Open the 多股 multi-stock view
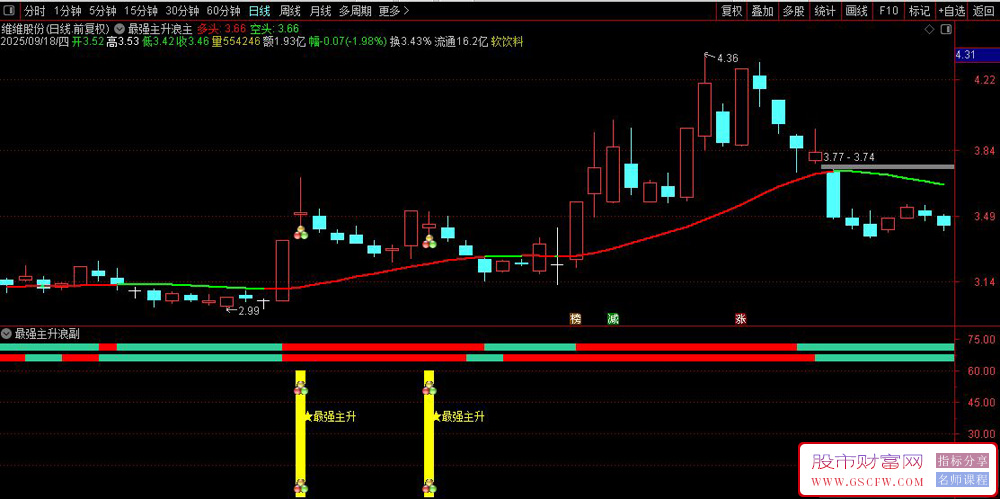Image resolution: width=1000 pixels, height=499 pixels. point(793,11)
